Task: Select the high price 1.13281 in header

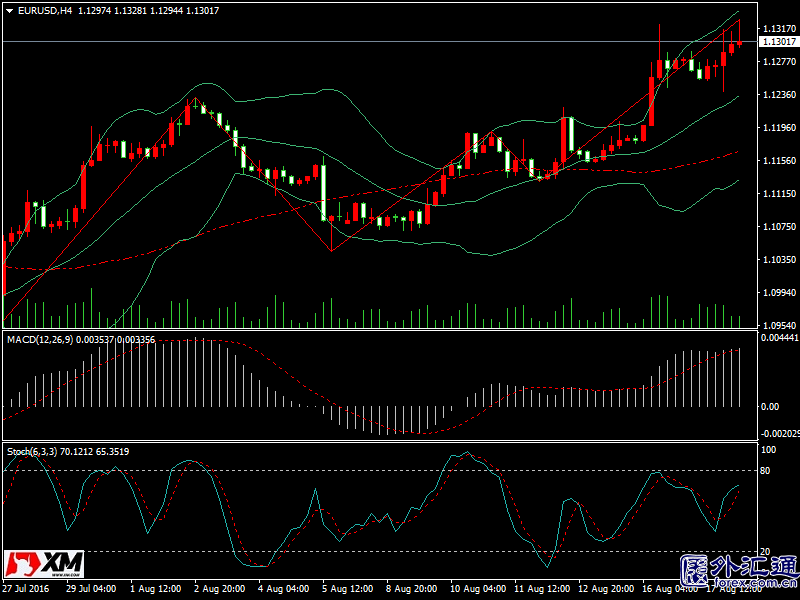Action: pos(130,10)
